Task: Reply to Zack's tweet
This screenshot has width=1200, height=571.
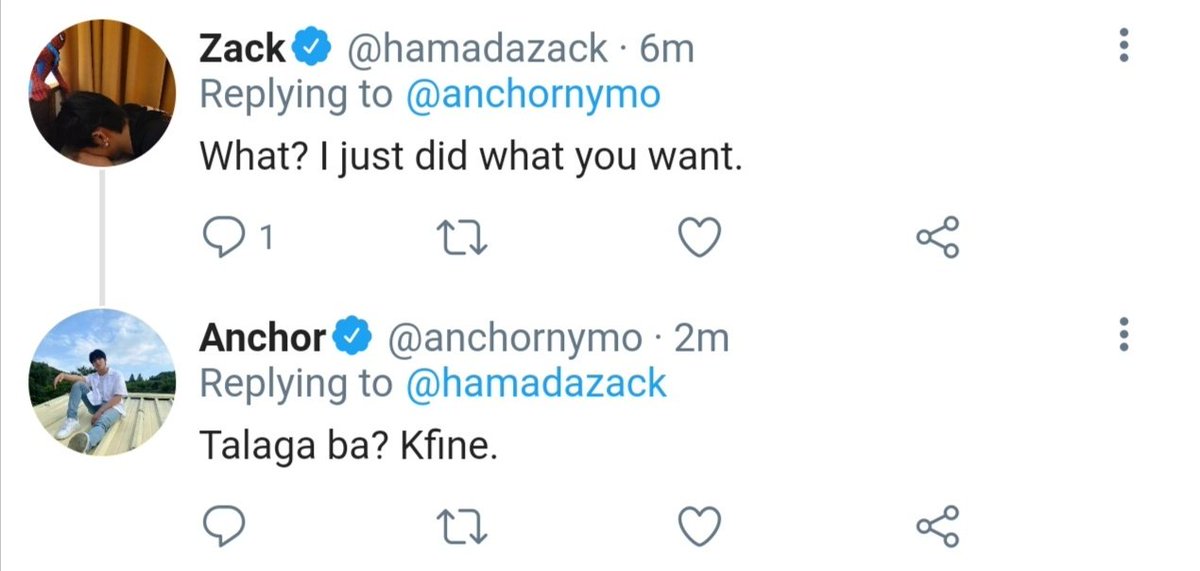Action: (x=219, y=237)
